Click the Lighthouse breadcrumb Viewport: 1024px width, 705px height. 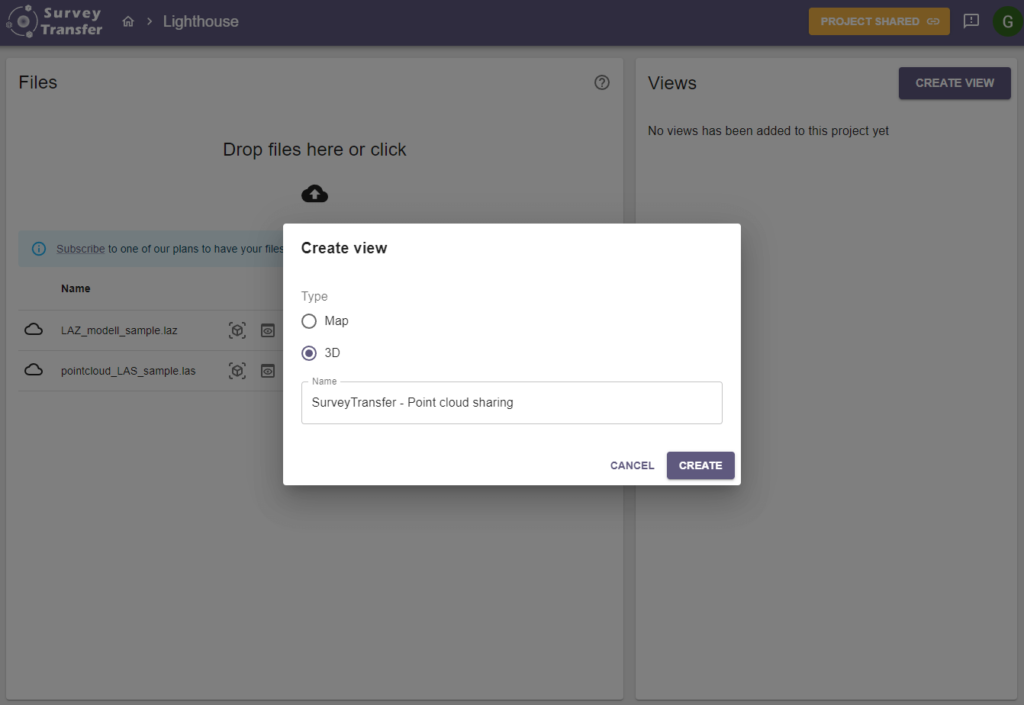click(201, 21)
